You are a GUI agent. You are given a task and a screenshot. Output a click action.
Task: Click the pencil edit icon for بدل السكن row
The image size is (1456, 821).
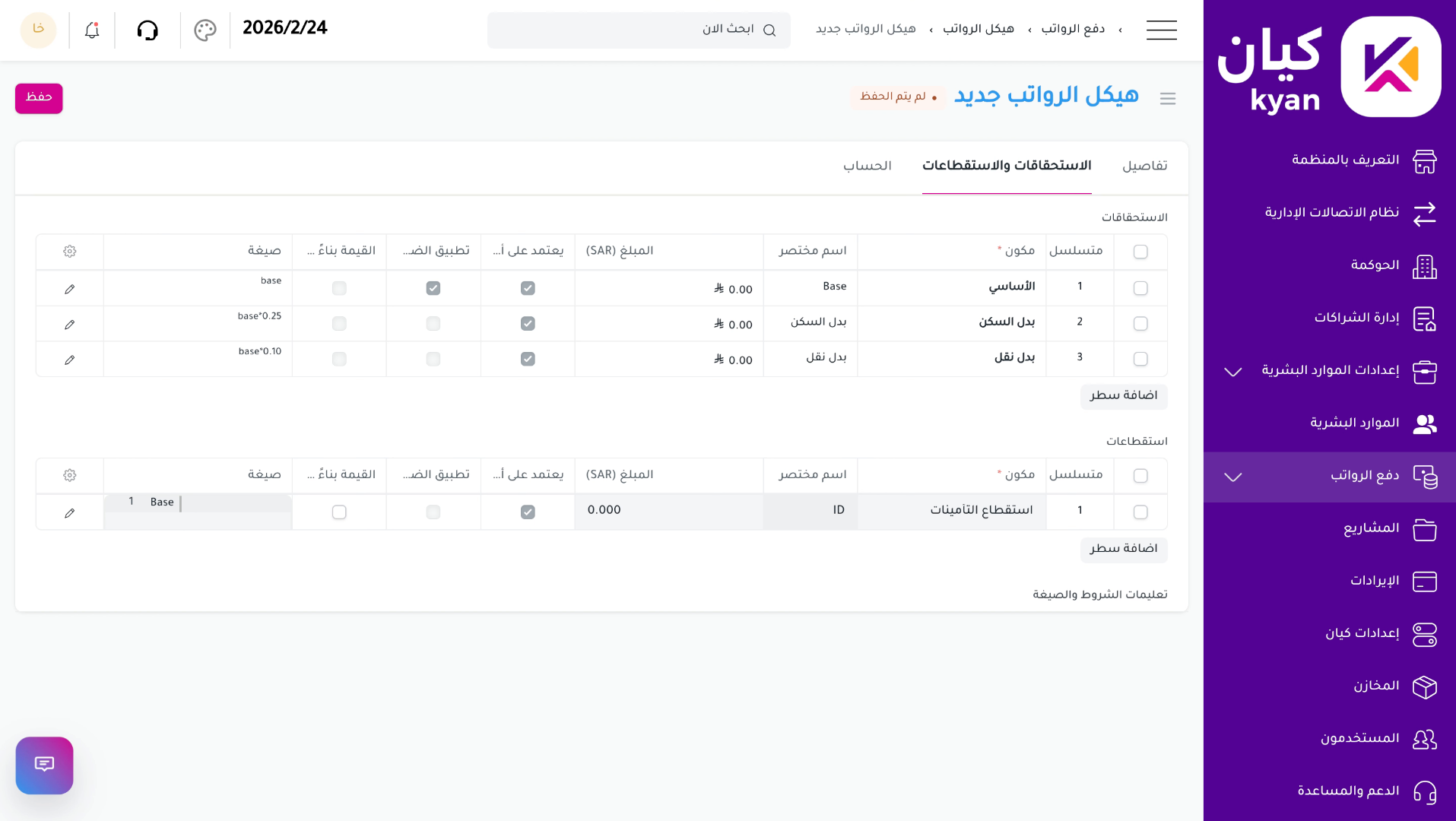tap(69, 324)
